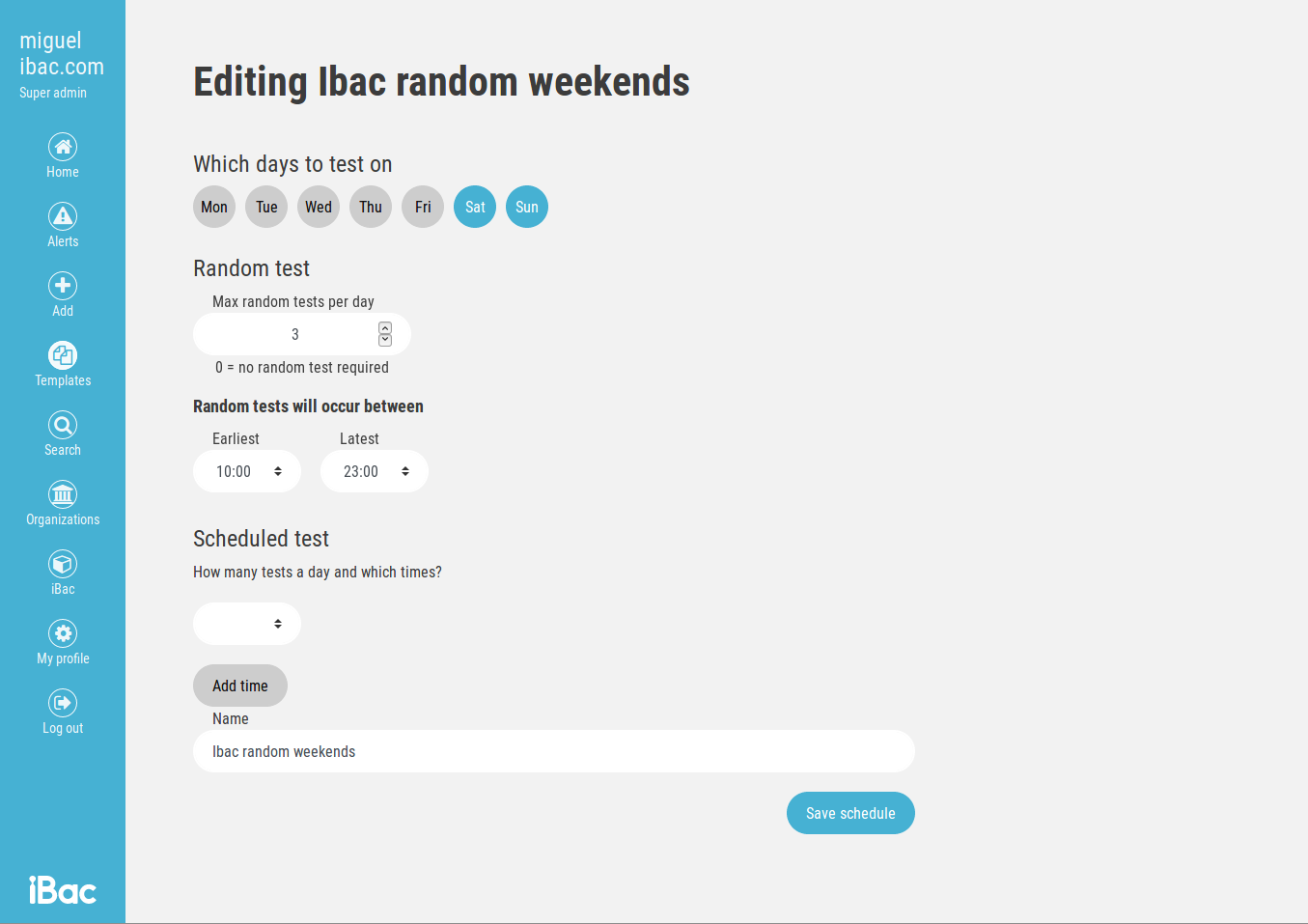Disable the Sat test day
Screen dimensions: 1308x924
(x=475, y=207)
